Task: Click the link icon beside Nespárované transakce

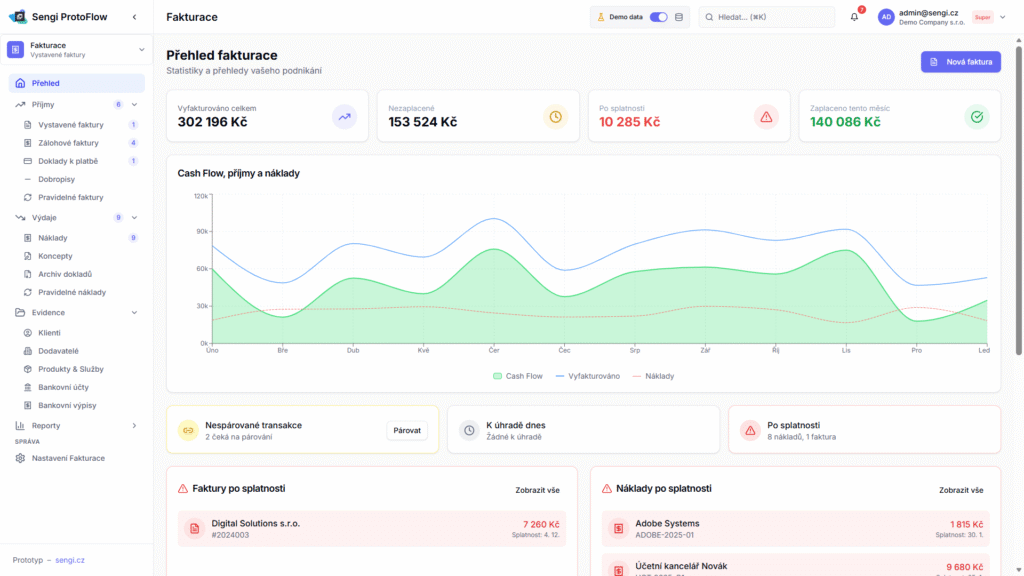Action: [x=187, y=430]
